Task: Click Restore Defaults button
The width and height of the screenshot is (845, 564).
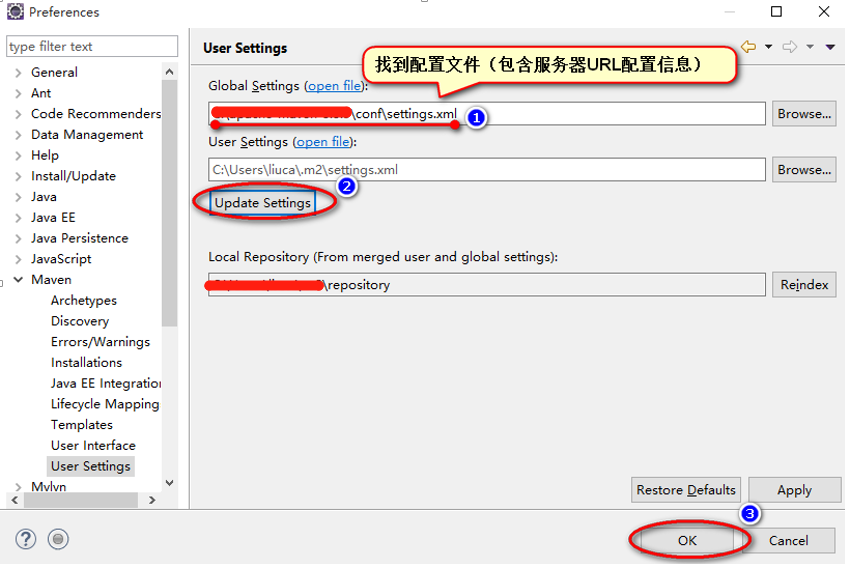Action: pyautogui.click(x=686, y=490)
